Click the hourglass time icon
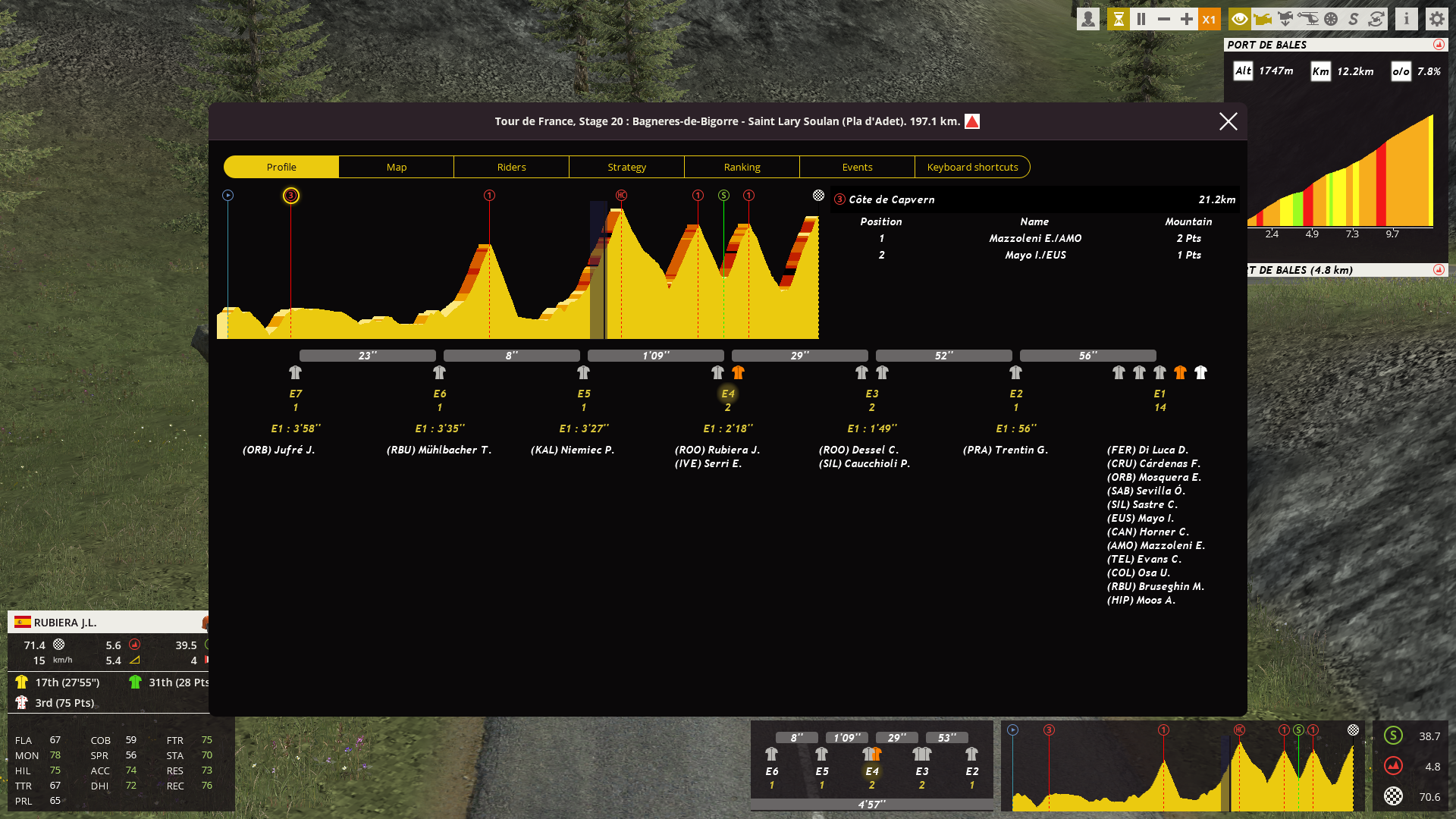Screen dimensions: 1456x819 pyautogui.click(x=1119, y=19)
